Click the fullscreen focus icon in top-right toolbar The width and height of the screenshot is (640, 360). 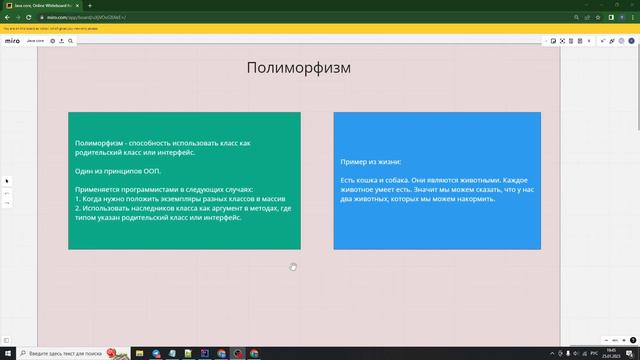coord(562,41)
